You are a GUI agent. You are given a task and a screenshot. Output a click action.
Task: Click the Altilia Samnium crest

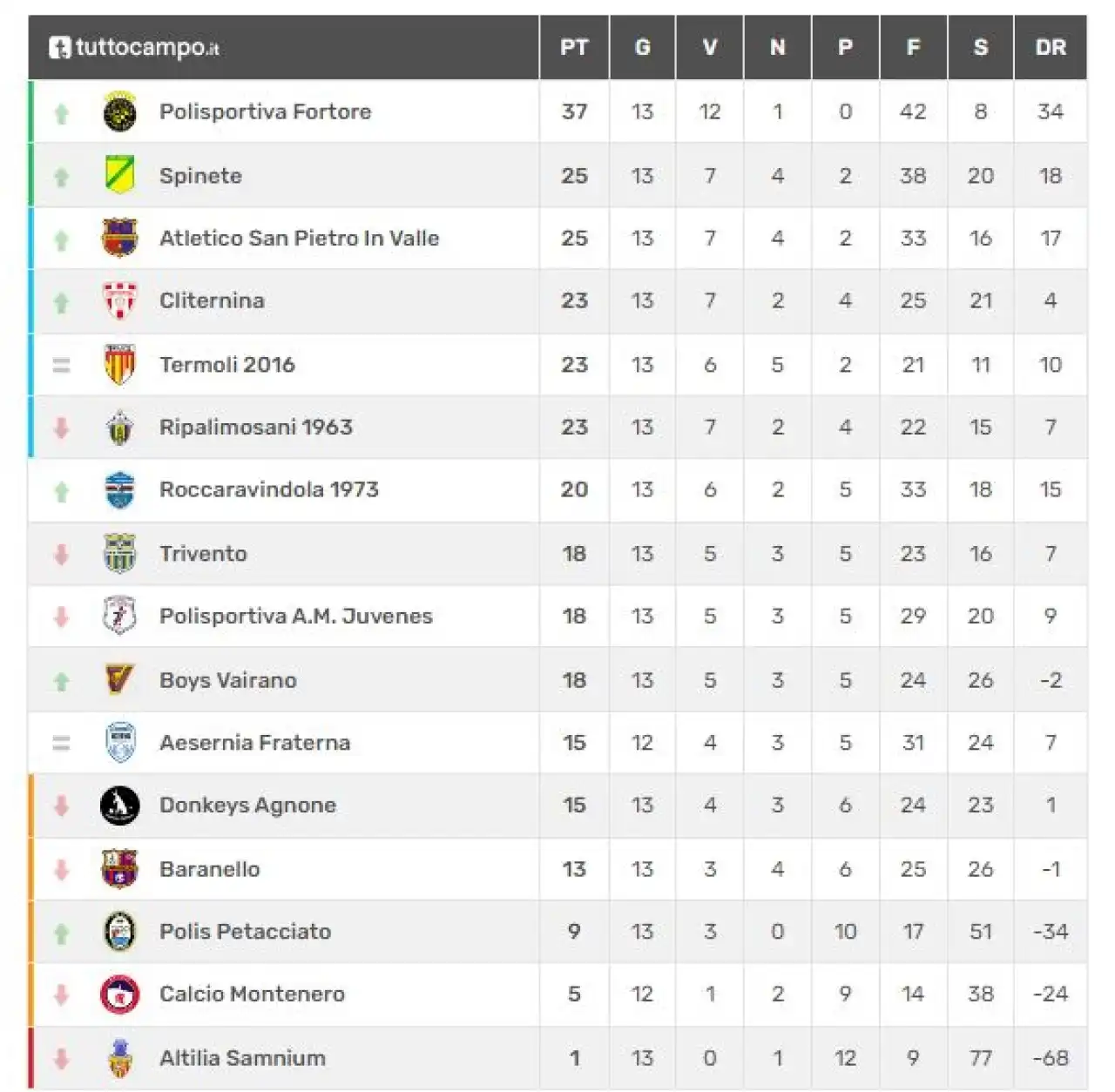(119, 1058)
